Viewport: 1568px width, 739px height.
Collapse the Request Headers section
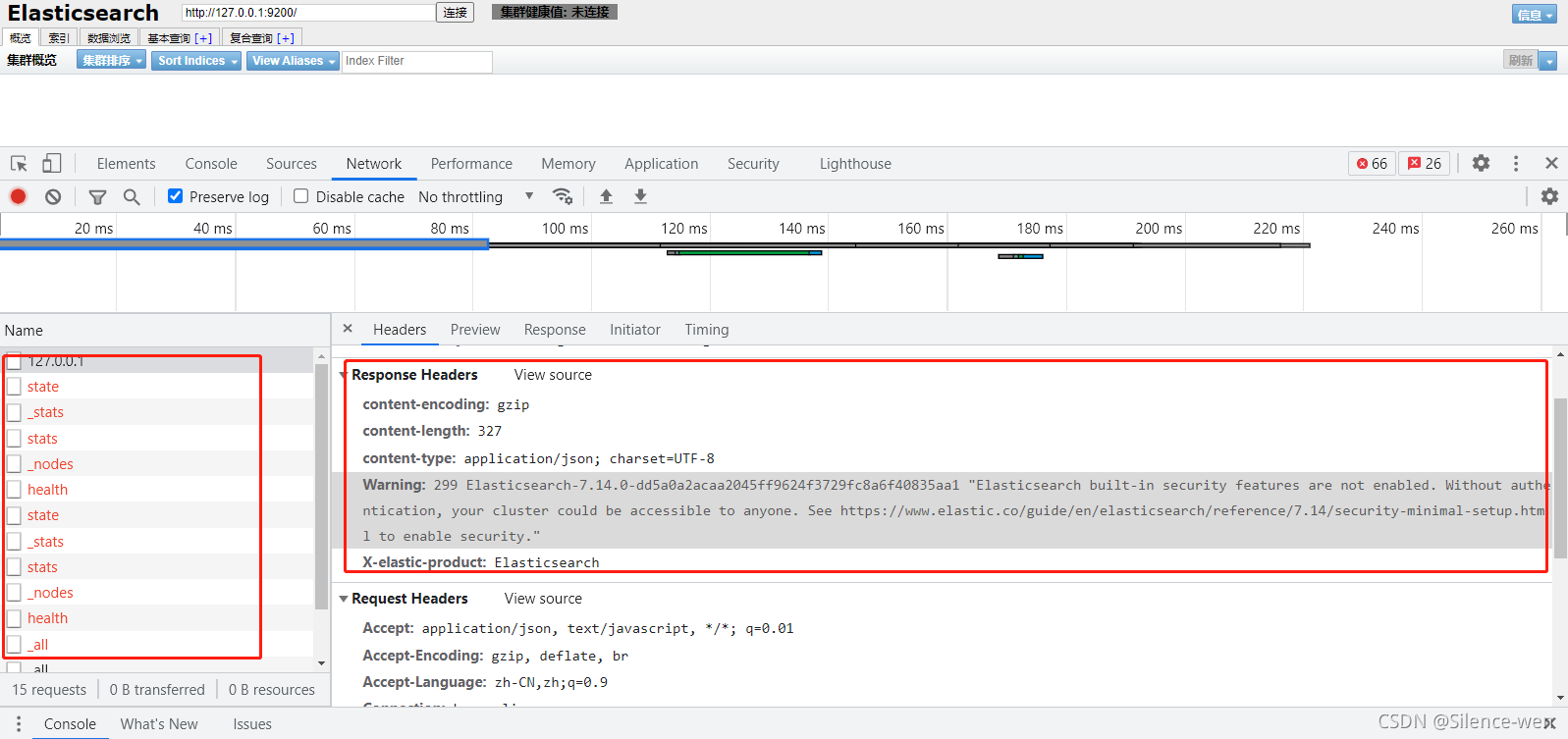click(x=344, y=599)
